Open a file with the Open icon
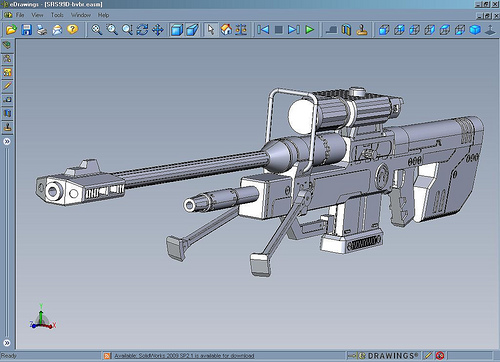Screen dimensions: 500x362 tap(11, 30)
